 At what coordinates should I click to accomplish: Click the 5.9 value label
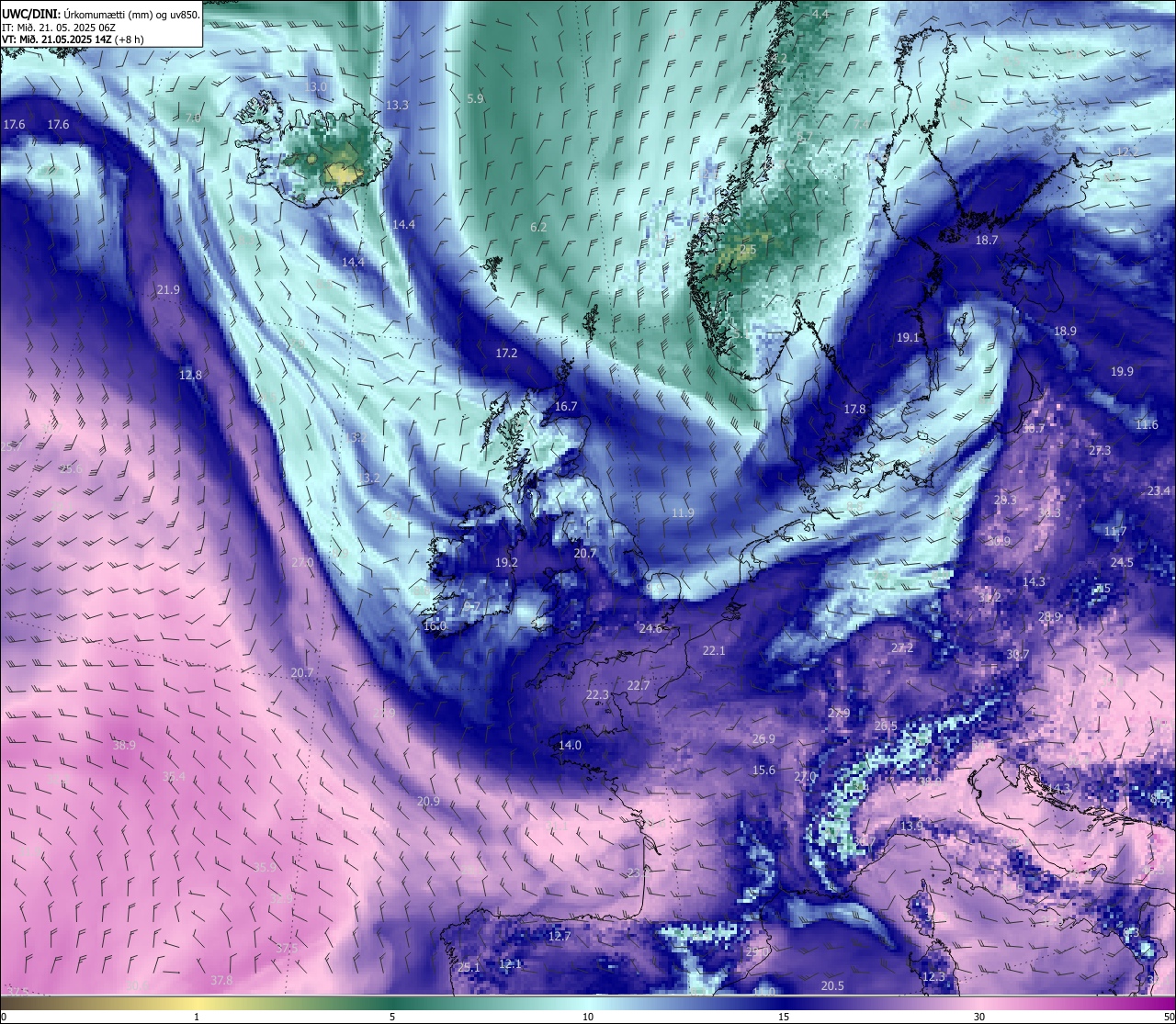475,97
